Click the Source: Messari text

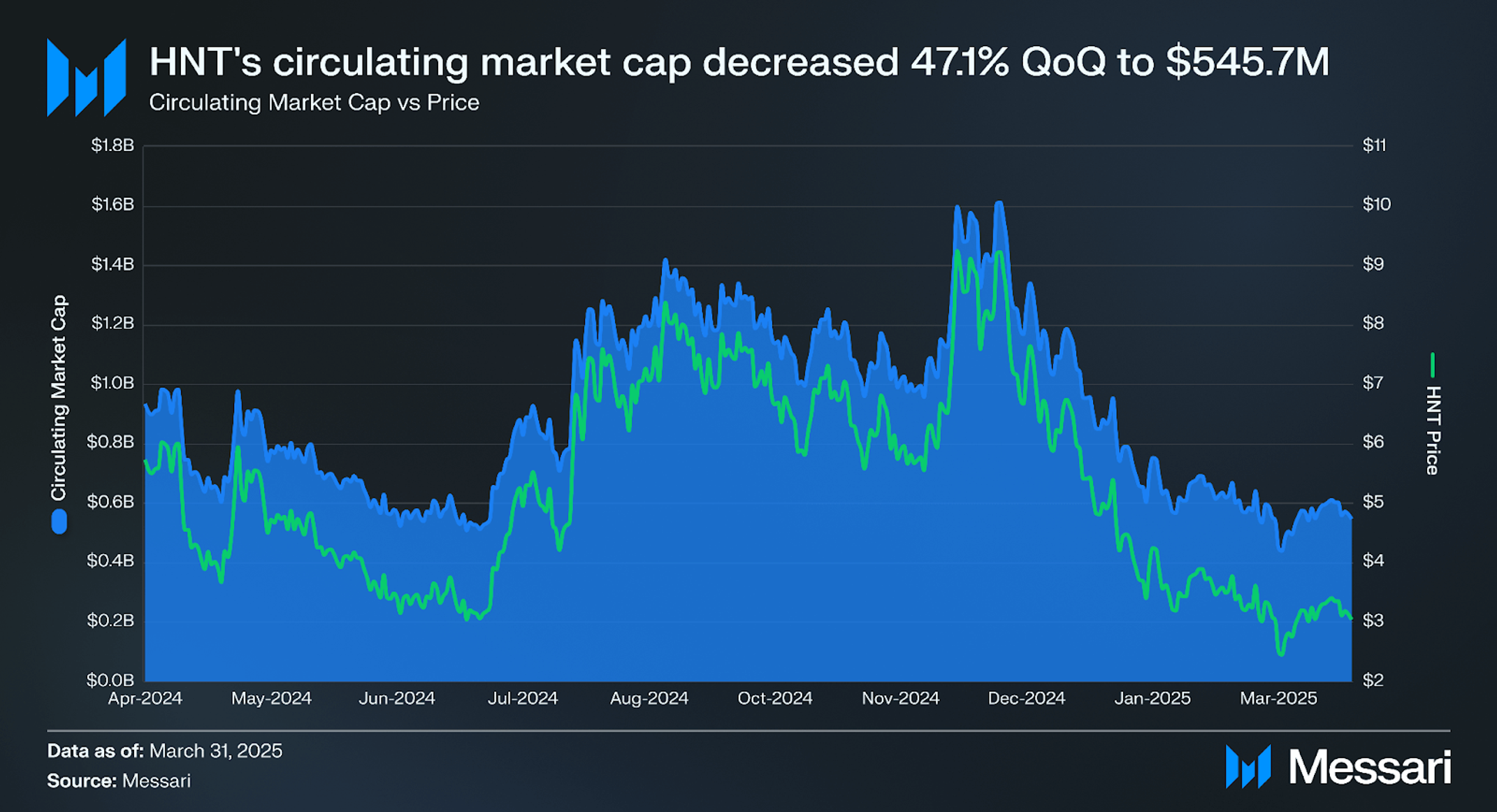(x=119, y=781)
